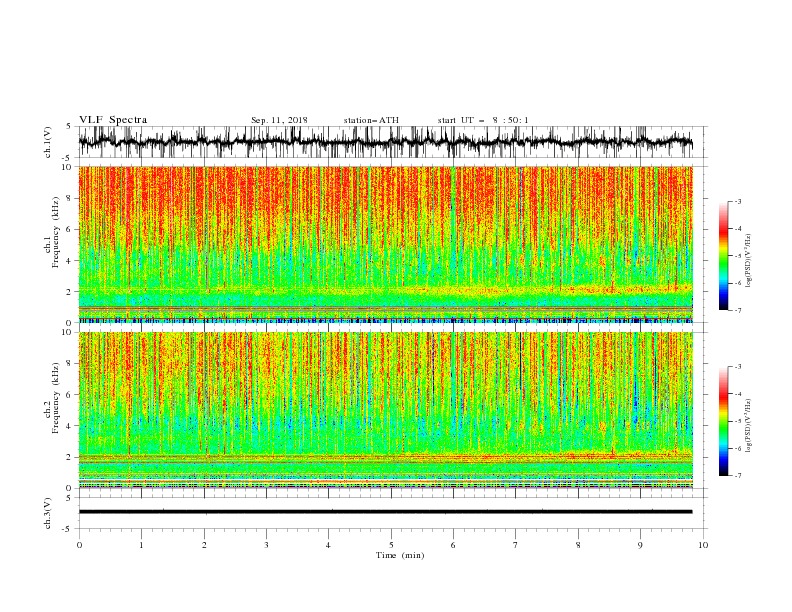Image resolution: width=792 pixels, height=612 pixels.
Task: Click the 'start UT = 8 :50: 1' label
Action: 483,120
